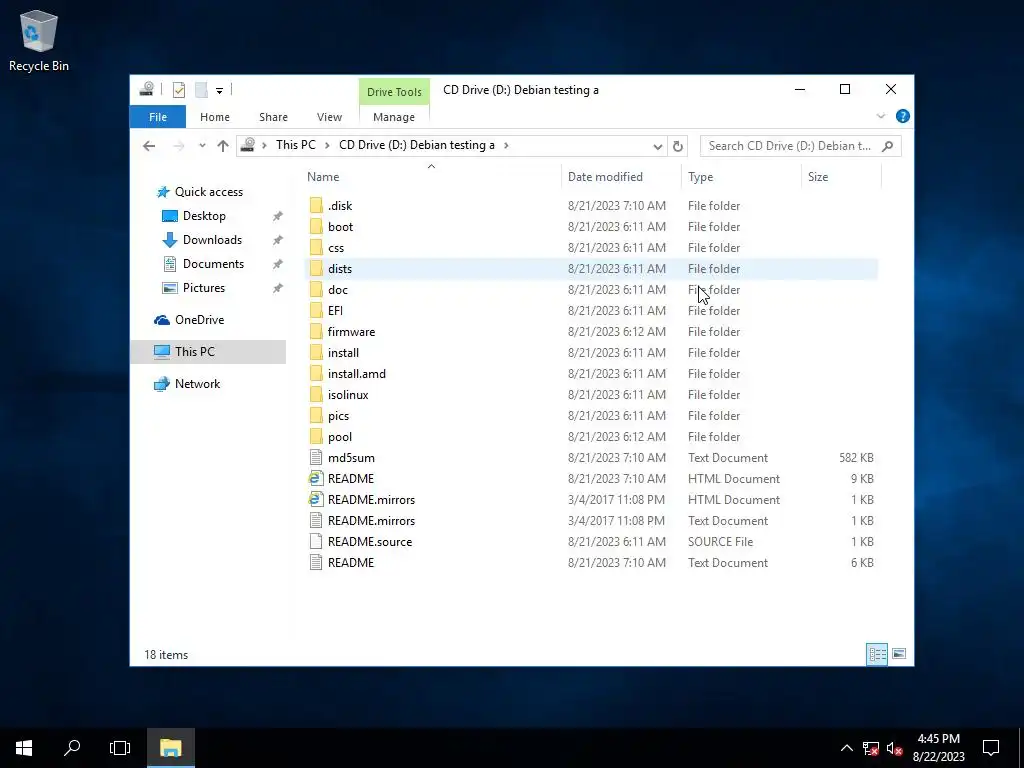Refresh the current folder view
Image resolution: width=1024 pixels, height=768 pixels.
coord(678,146)
